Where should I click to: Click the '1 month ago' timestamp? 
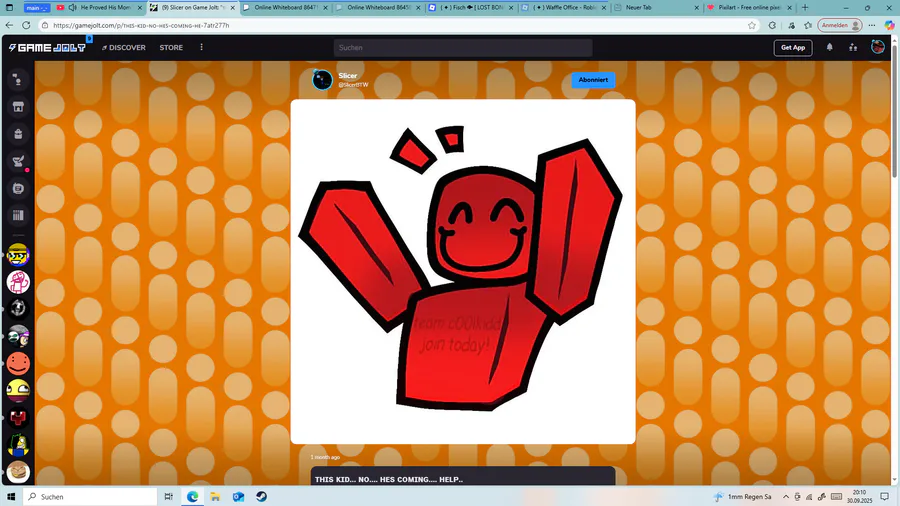pyautogui.click(x=325, y=457)
